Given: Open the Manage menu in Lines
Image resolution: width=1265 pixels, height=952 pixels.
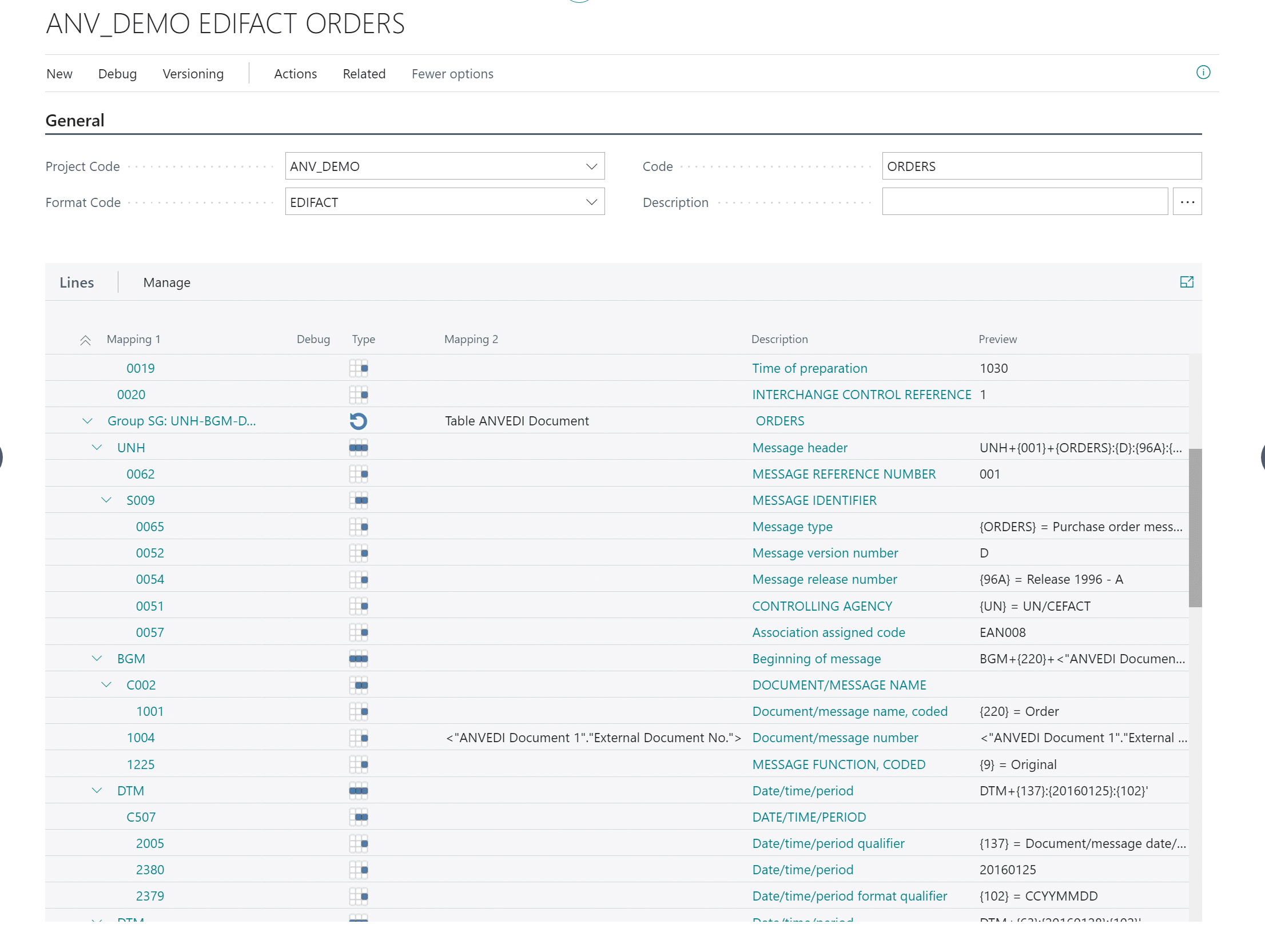Looking at the screenshot, I should pyautogui.click(x=166, y=282).
